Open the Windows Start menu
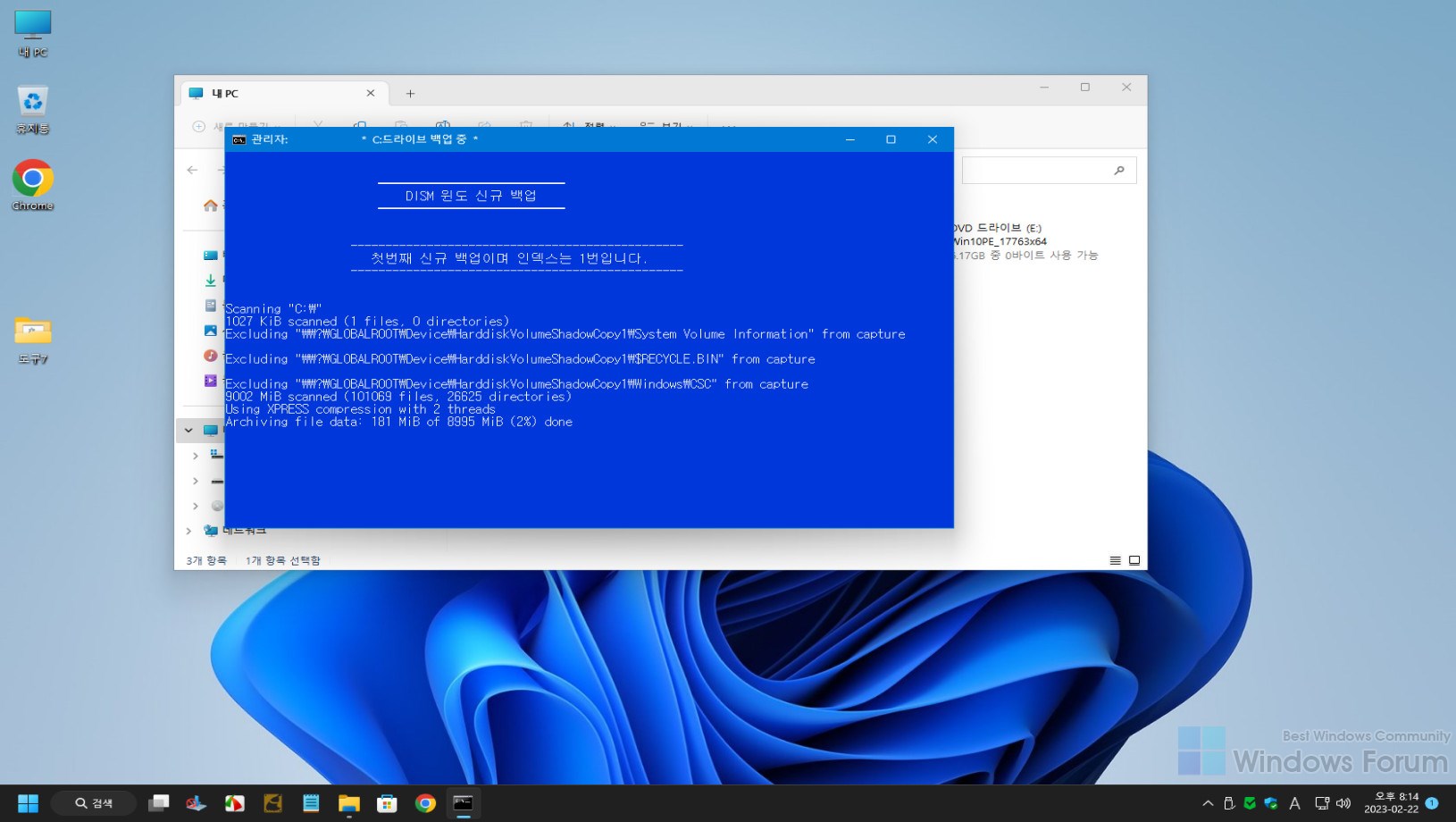This screenshot has width=1456, height=822. 28,803
